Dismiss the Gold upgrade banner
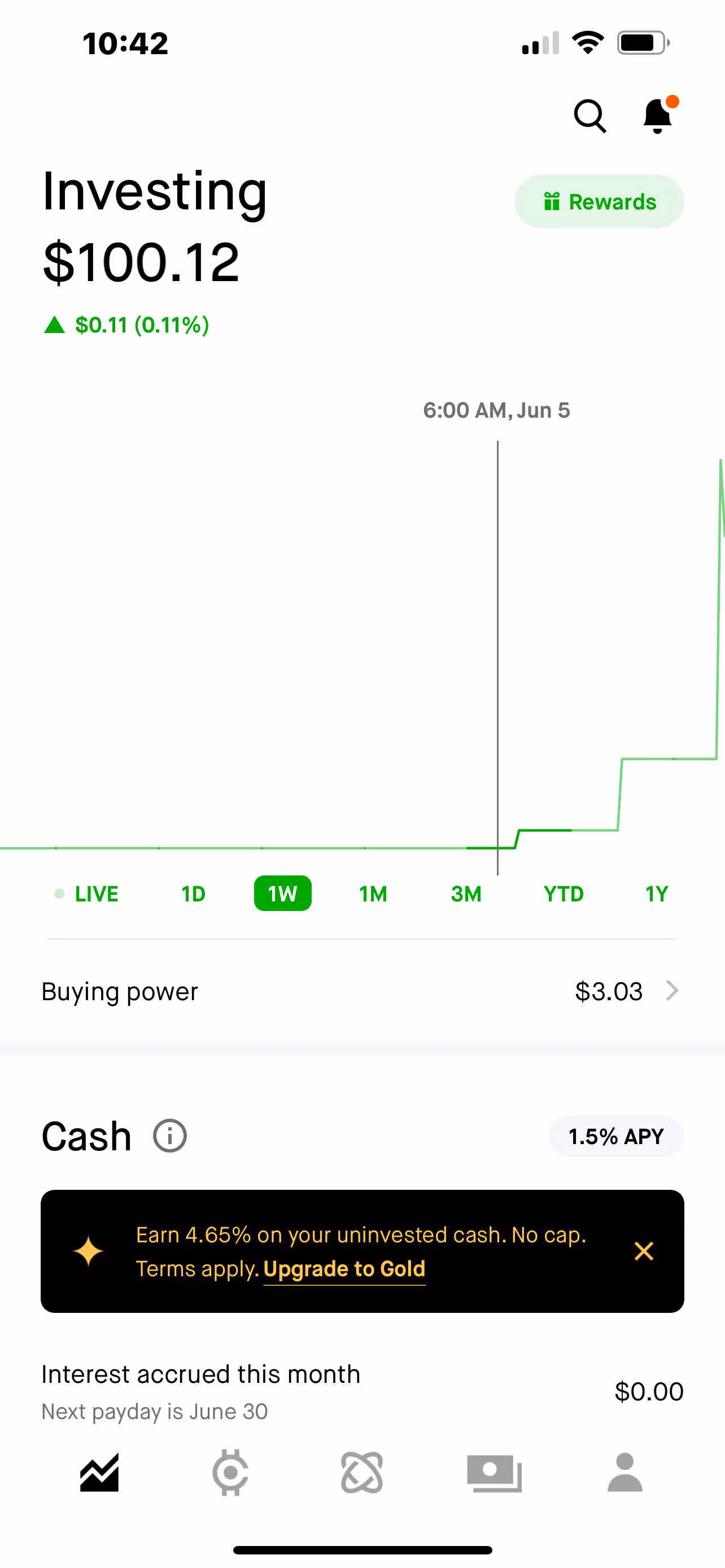This screenshot has width=725, height=1568. click(644, 1251)
